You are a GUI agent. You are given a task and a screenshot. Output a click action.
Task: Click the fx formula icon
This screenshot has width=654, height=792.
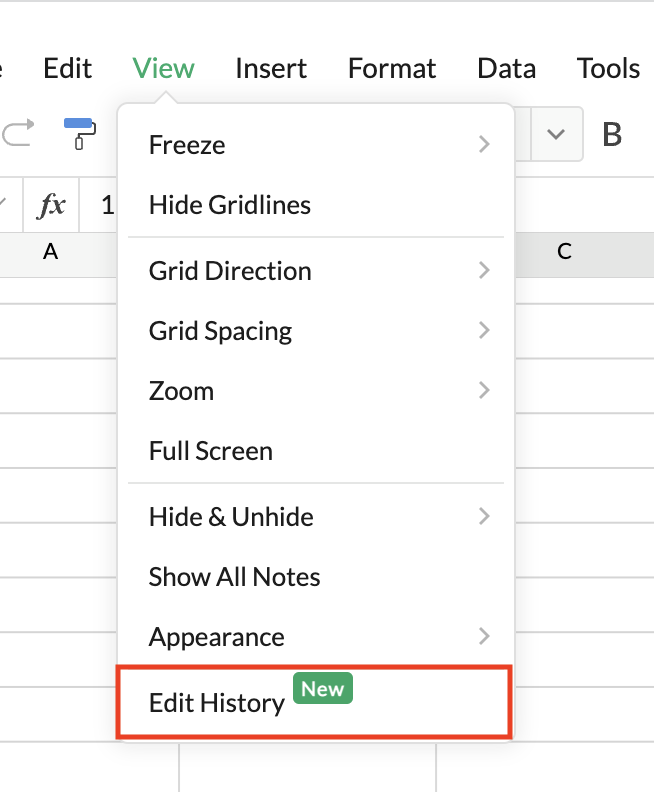[x=51, y=206]
